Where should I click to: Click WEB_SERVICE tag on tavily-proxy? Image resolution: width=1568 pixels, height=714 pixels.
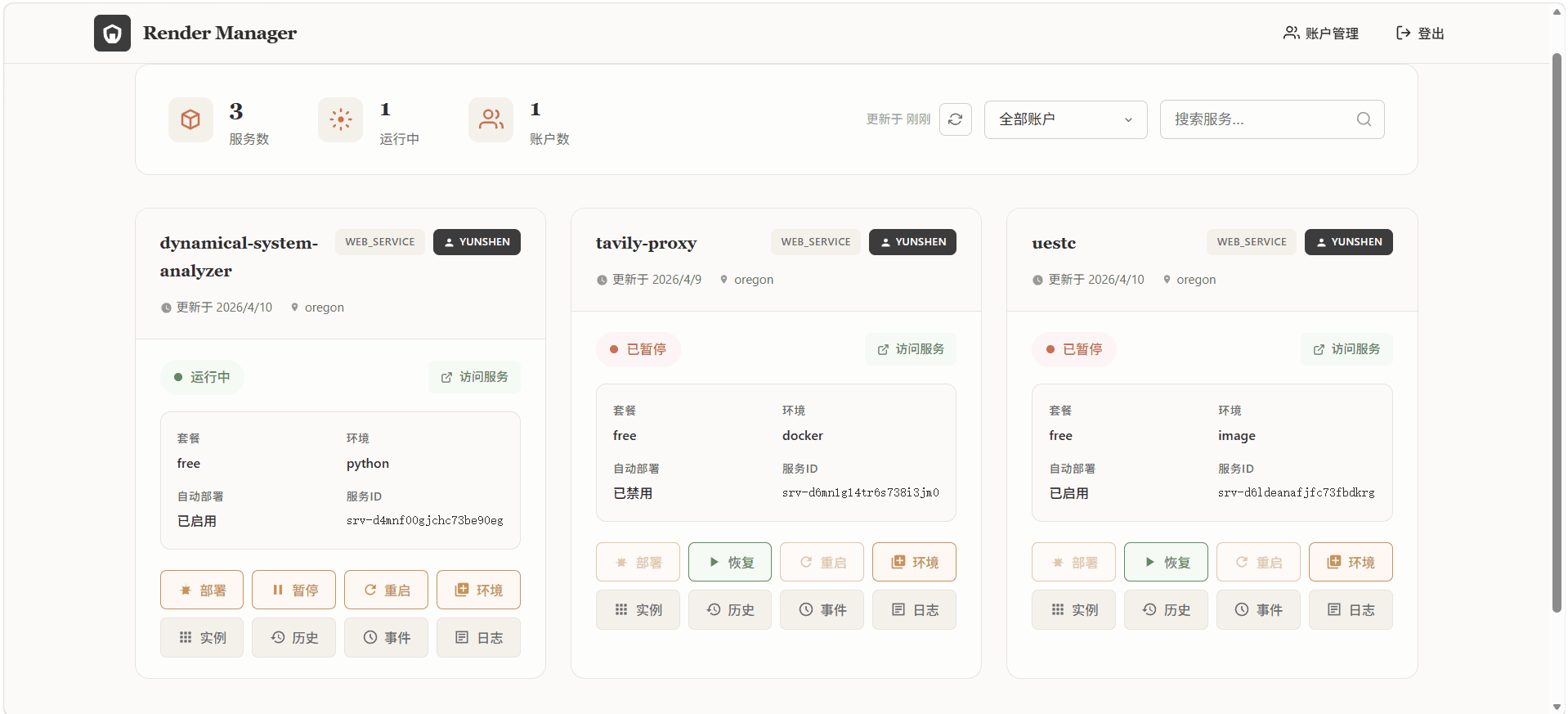pyautogui.click(x=816, y=242)
